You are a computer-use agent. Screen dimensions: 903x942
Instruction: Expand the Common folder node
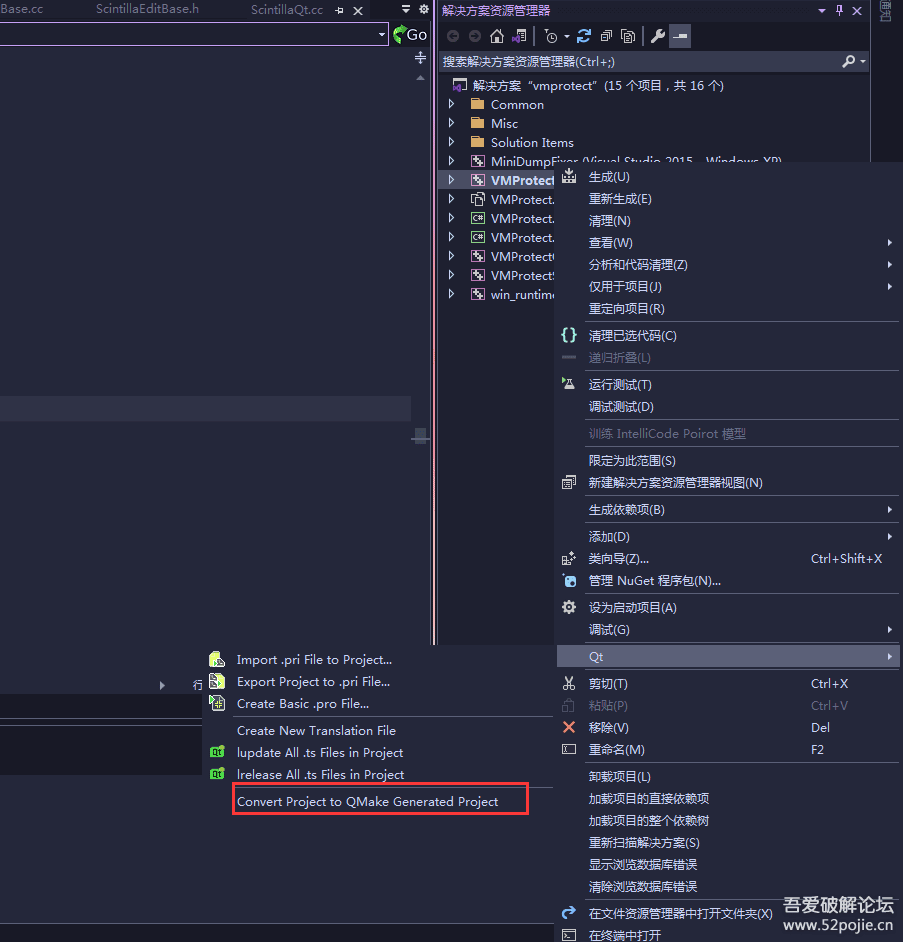pos(451,104)
